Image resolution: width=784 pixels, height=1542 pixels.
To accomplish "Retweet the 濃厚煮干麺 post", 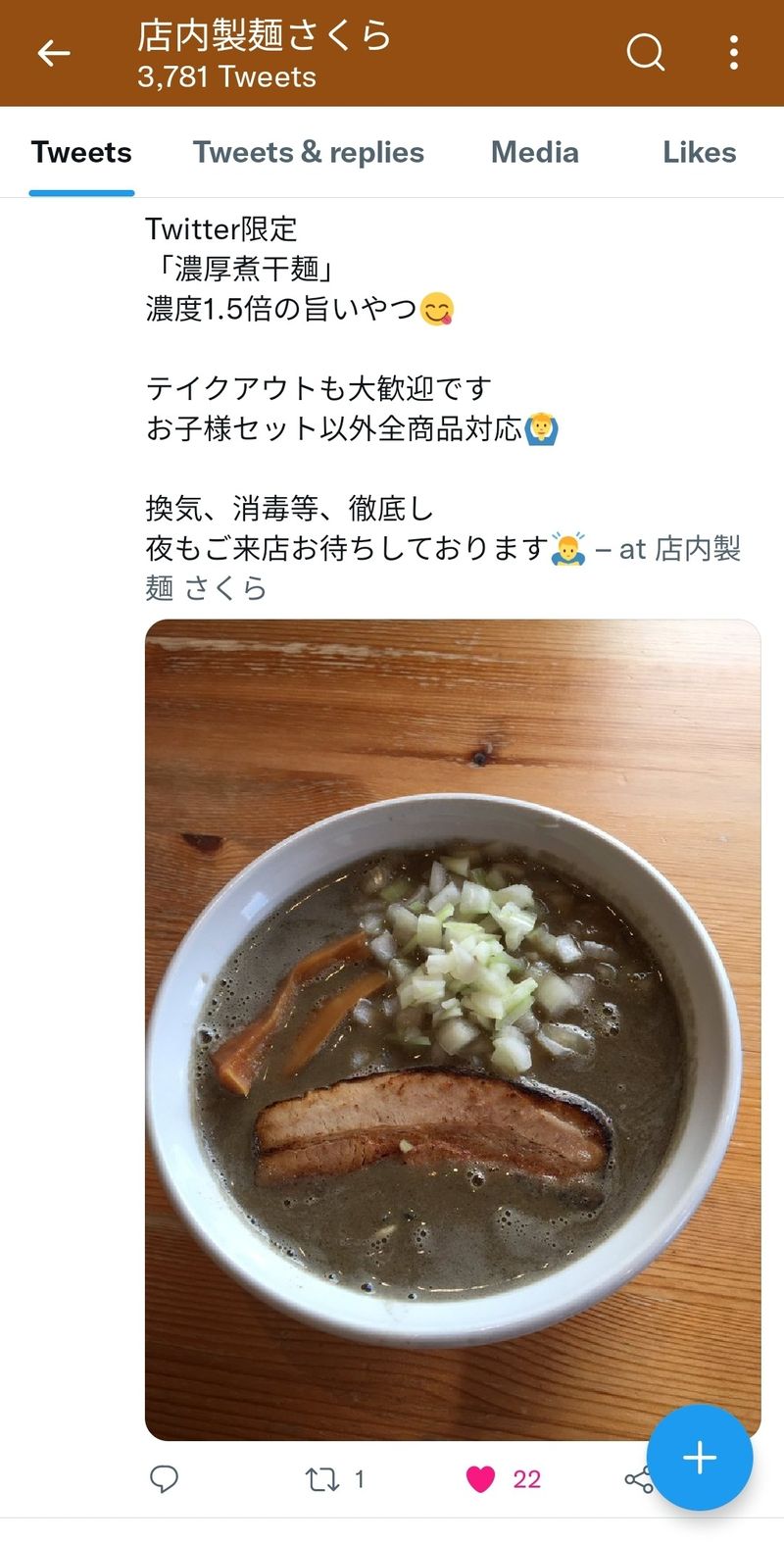I will pyautogui.click(x=321, y=1478).
